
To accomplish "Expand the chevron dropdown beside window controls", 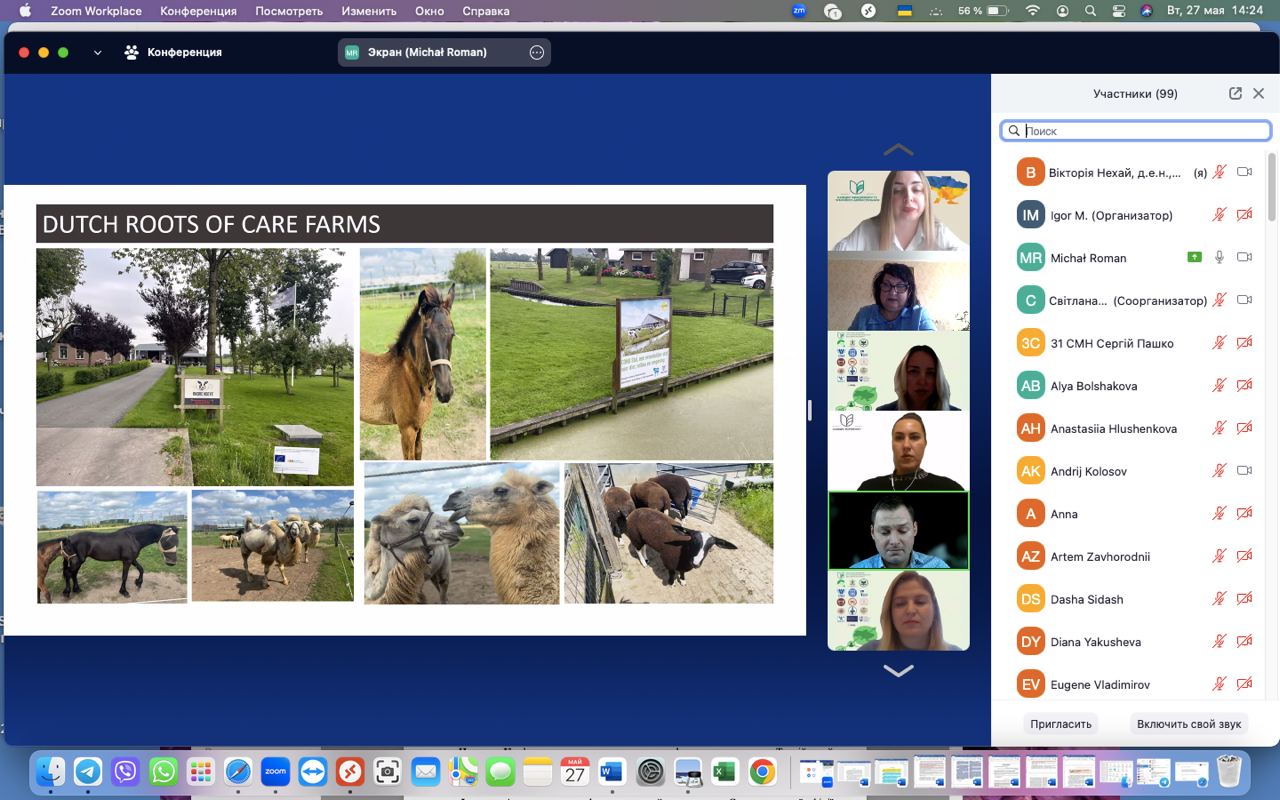I will (x=97, y=53).
